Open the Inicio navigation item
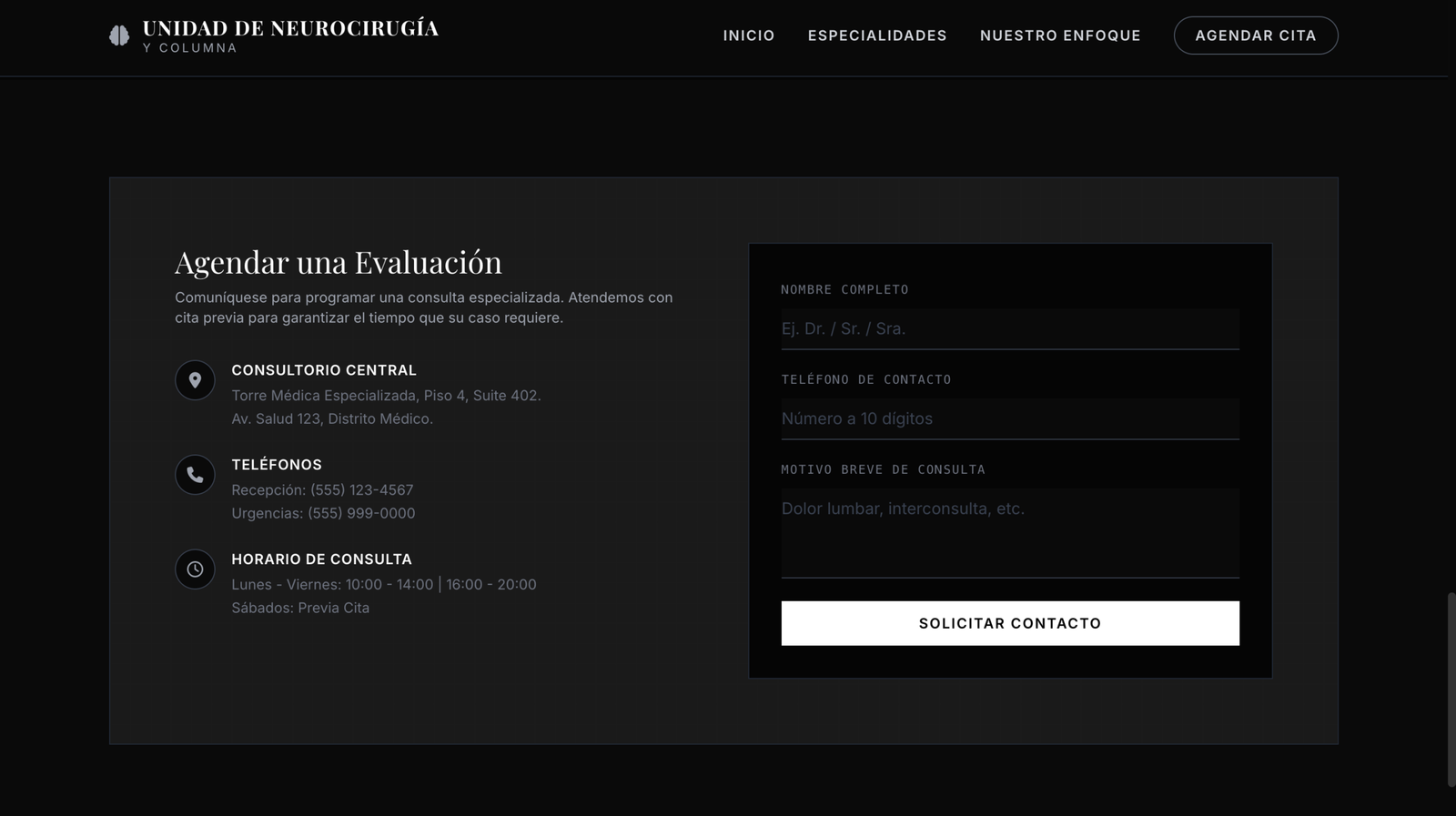1456x816 pixels. [749, 35]
